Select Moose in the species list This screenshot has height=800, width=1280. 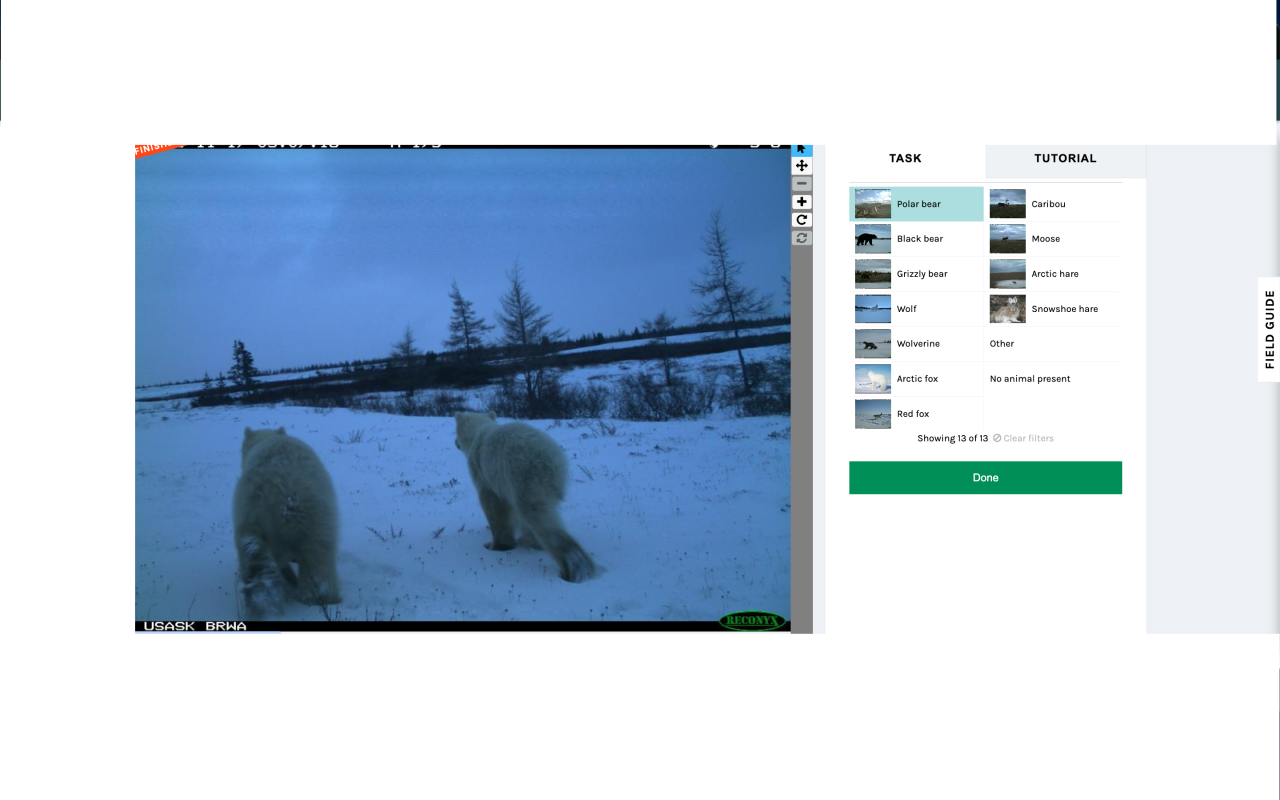click(1053, 239)
